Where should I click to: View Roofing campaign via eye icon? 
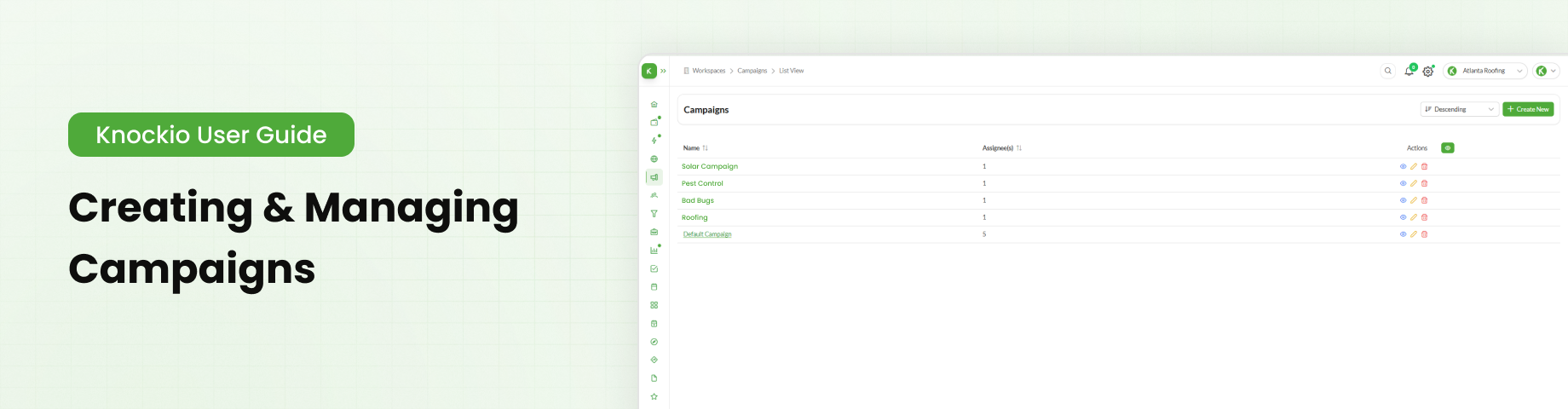click(1403, 217)
